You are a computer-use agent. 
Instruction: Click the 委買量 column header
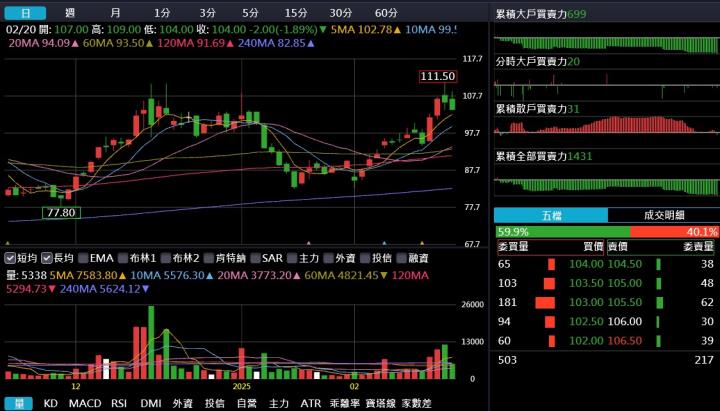pyautogui.click(x=513, y=247)
